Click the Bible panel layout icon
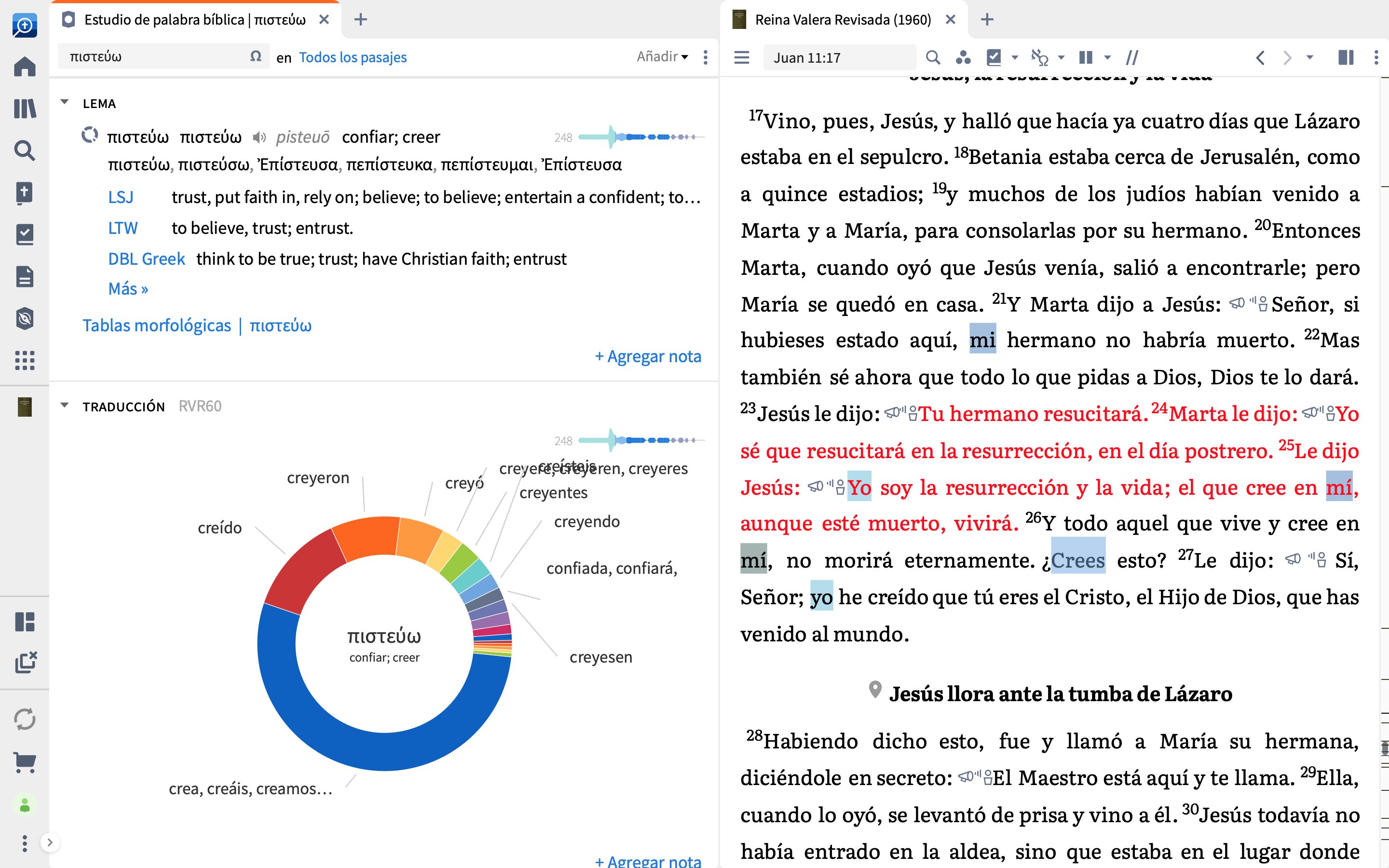 point(1346,57)
